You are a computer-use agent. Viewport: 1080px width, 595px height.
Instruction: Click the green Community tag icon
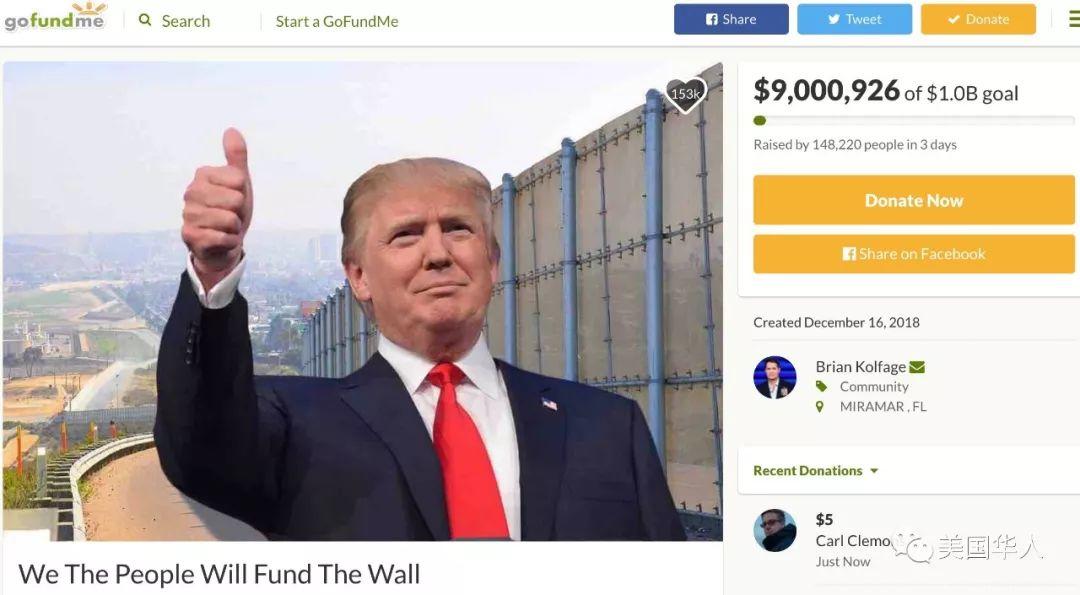(820, 386)
